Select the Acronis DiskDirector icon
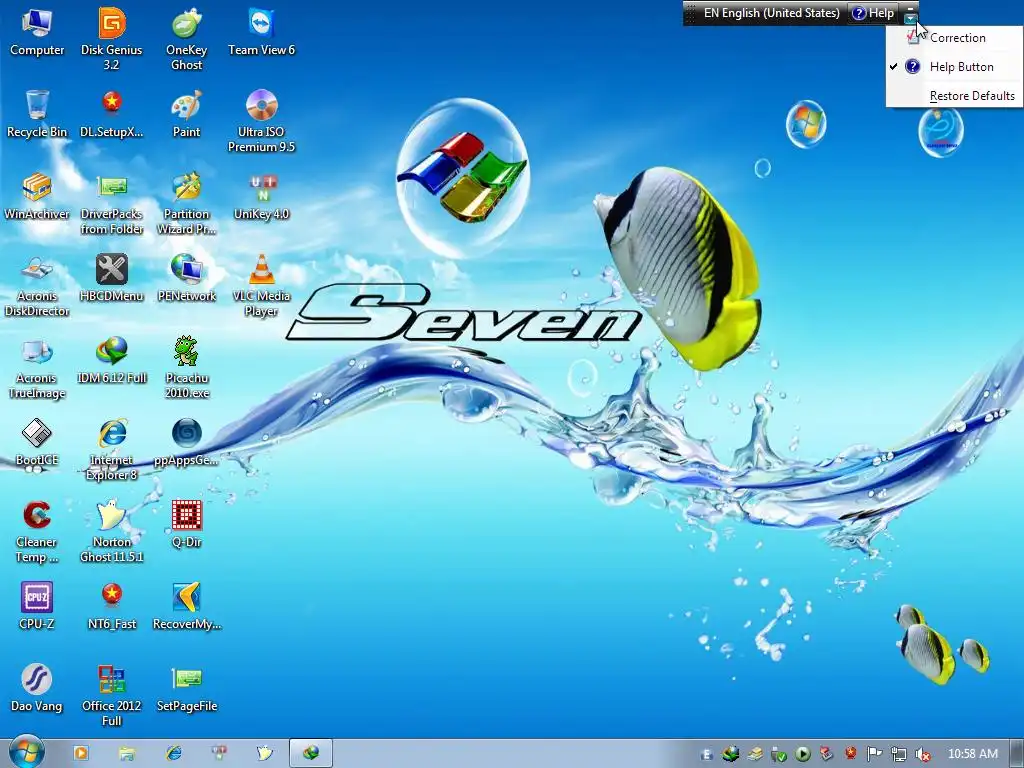 pos(37,286)
